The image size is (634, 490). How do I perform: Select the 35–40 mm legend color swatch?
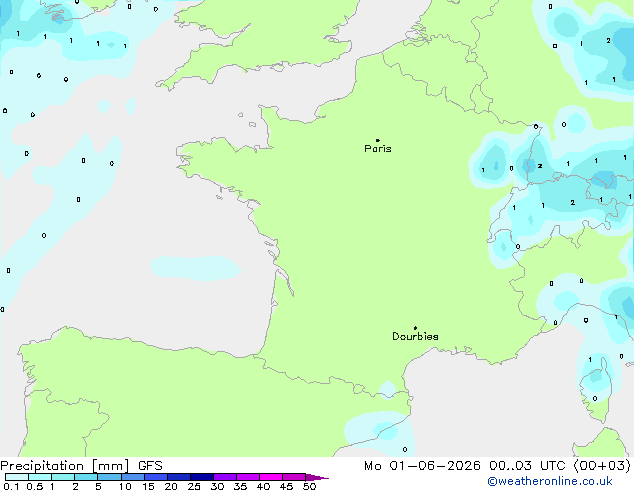point(248,477)
